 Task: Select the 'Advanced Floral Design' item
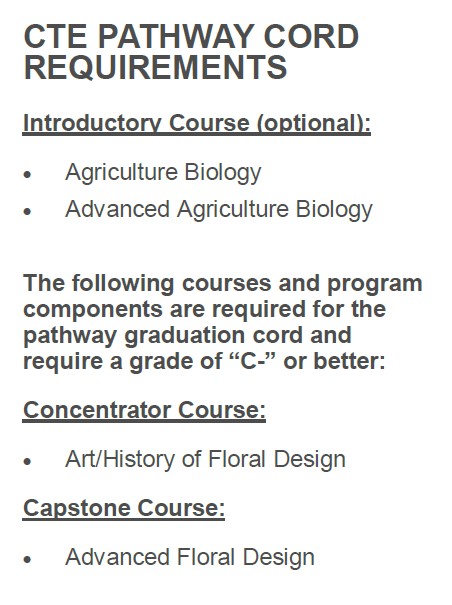190,558
